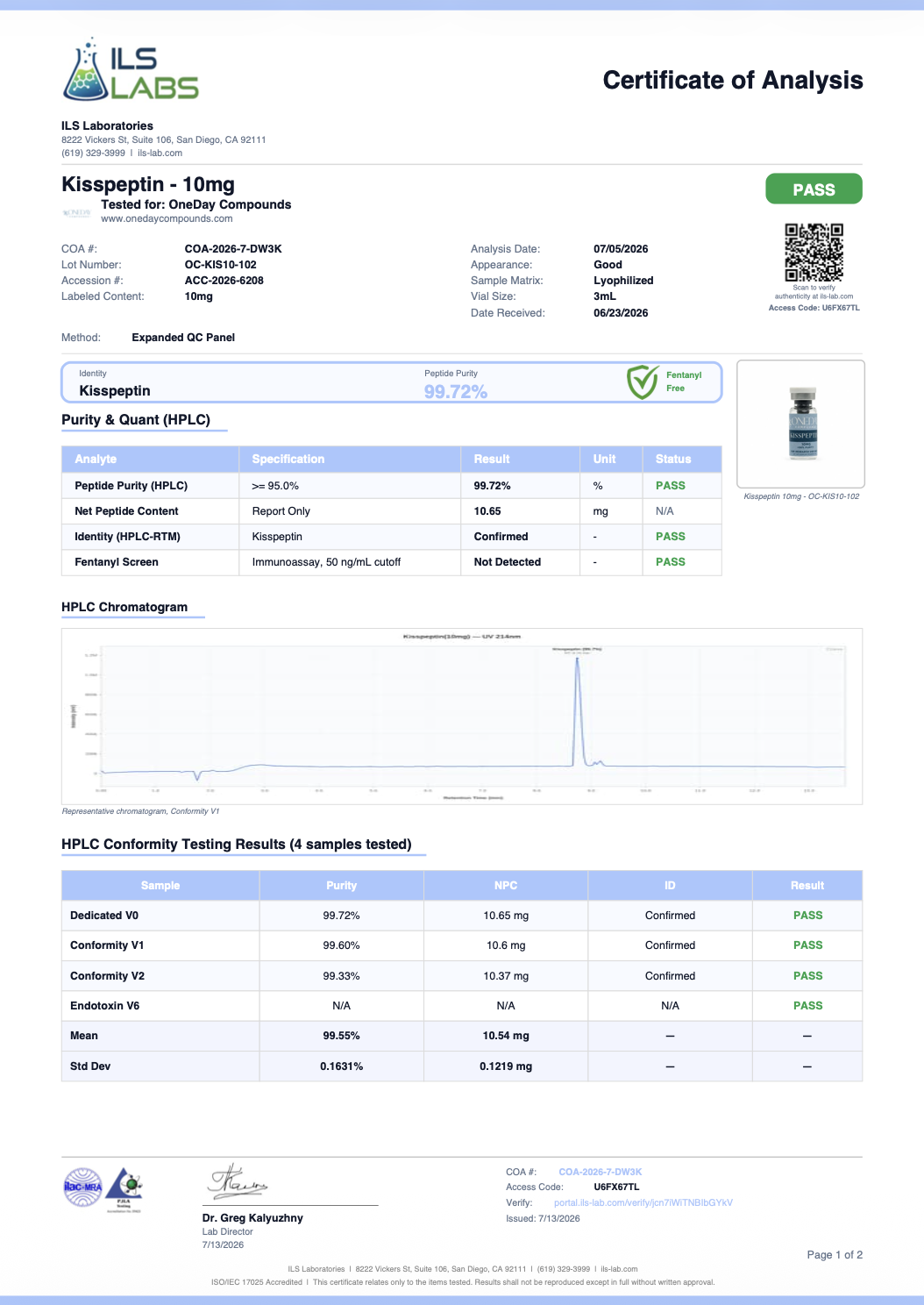This screenshot has width=924, height=1305.
Task: Click the Fentanyl Free shield checkmark icon
Action: click(643, 382)
